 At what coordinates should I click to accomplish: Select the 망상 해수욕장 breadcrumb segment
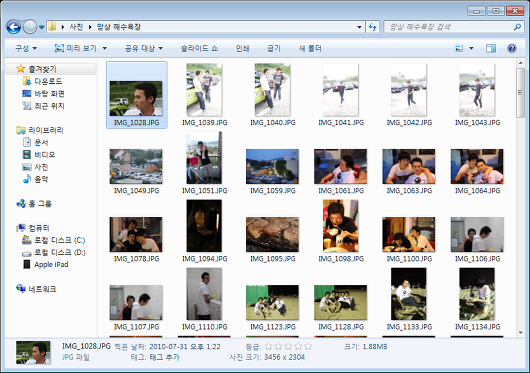point(119,27)
